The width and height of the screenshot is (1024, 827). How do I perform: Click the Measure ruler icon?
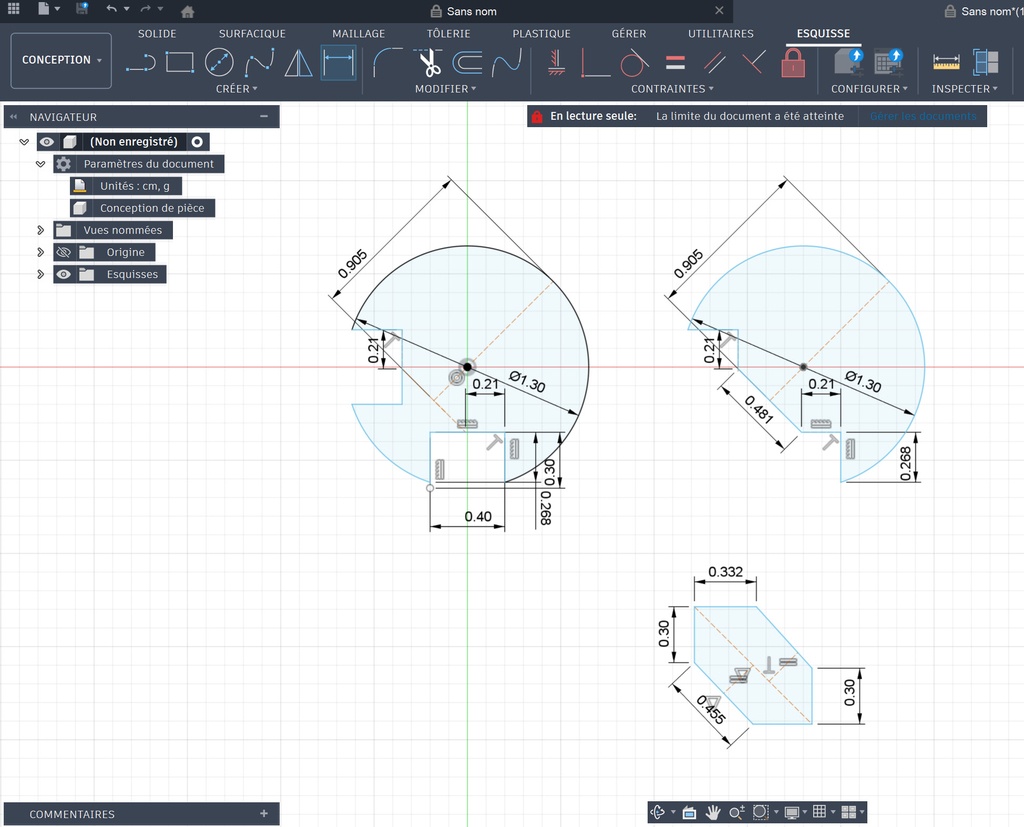(x=945, y=63)
